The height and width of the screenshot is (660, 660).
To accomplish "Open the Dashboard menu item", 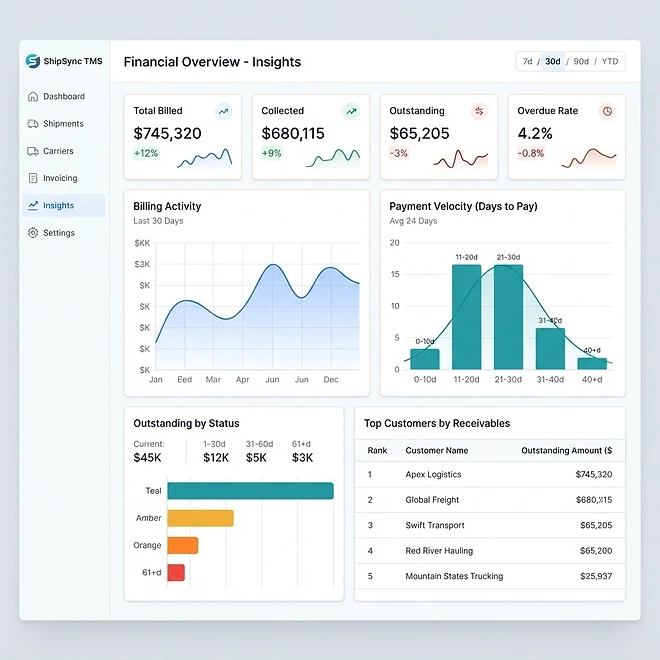I will coord(64,96).
